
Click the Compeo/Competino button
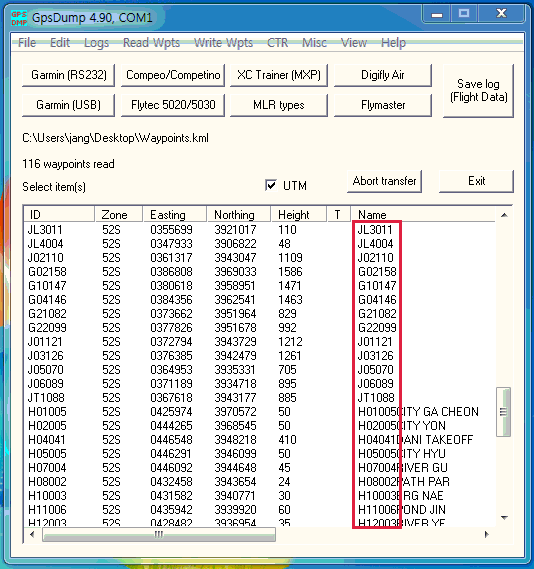click(173, 75)
